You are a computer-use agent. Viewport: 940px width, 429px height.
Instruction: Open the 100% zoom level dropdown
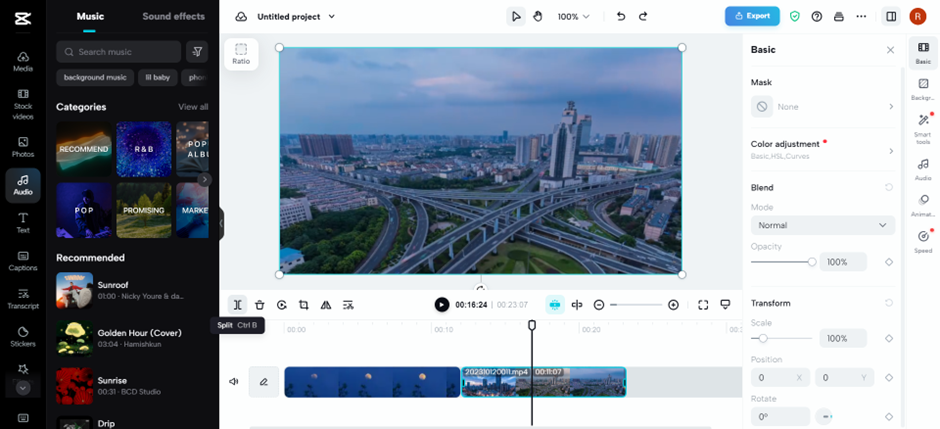tap(573, 17)
